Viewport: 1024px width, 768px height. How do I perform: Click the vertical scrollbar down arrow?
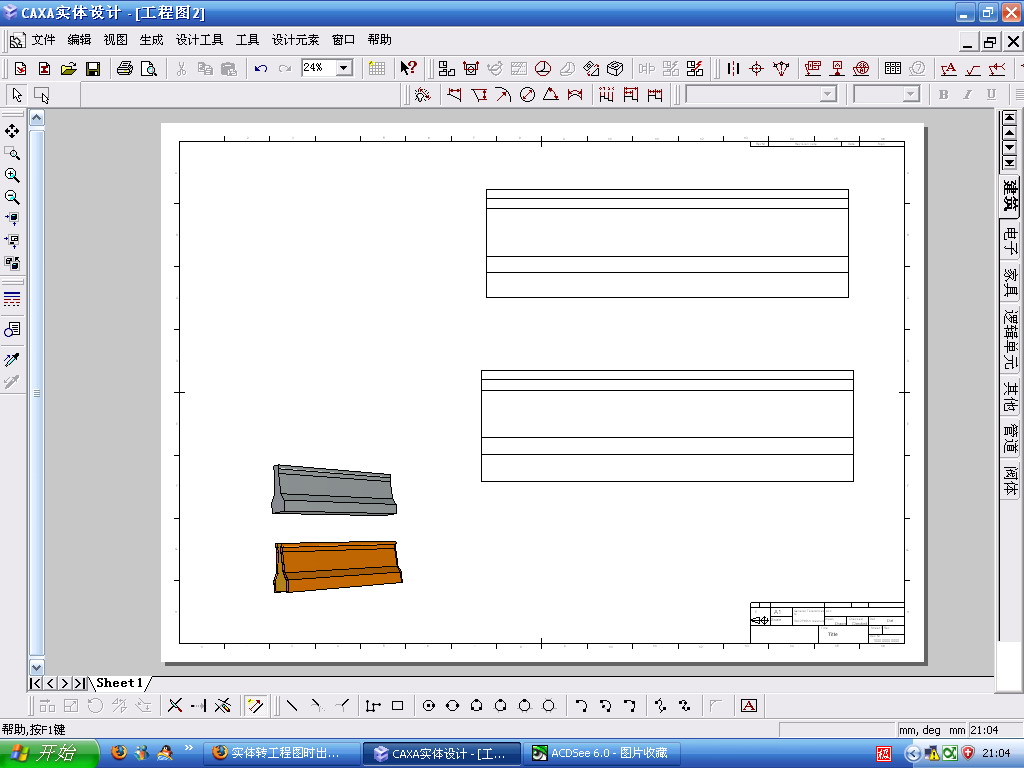point(37,667)
